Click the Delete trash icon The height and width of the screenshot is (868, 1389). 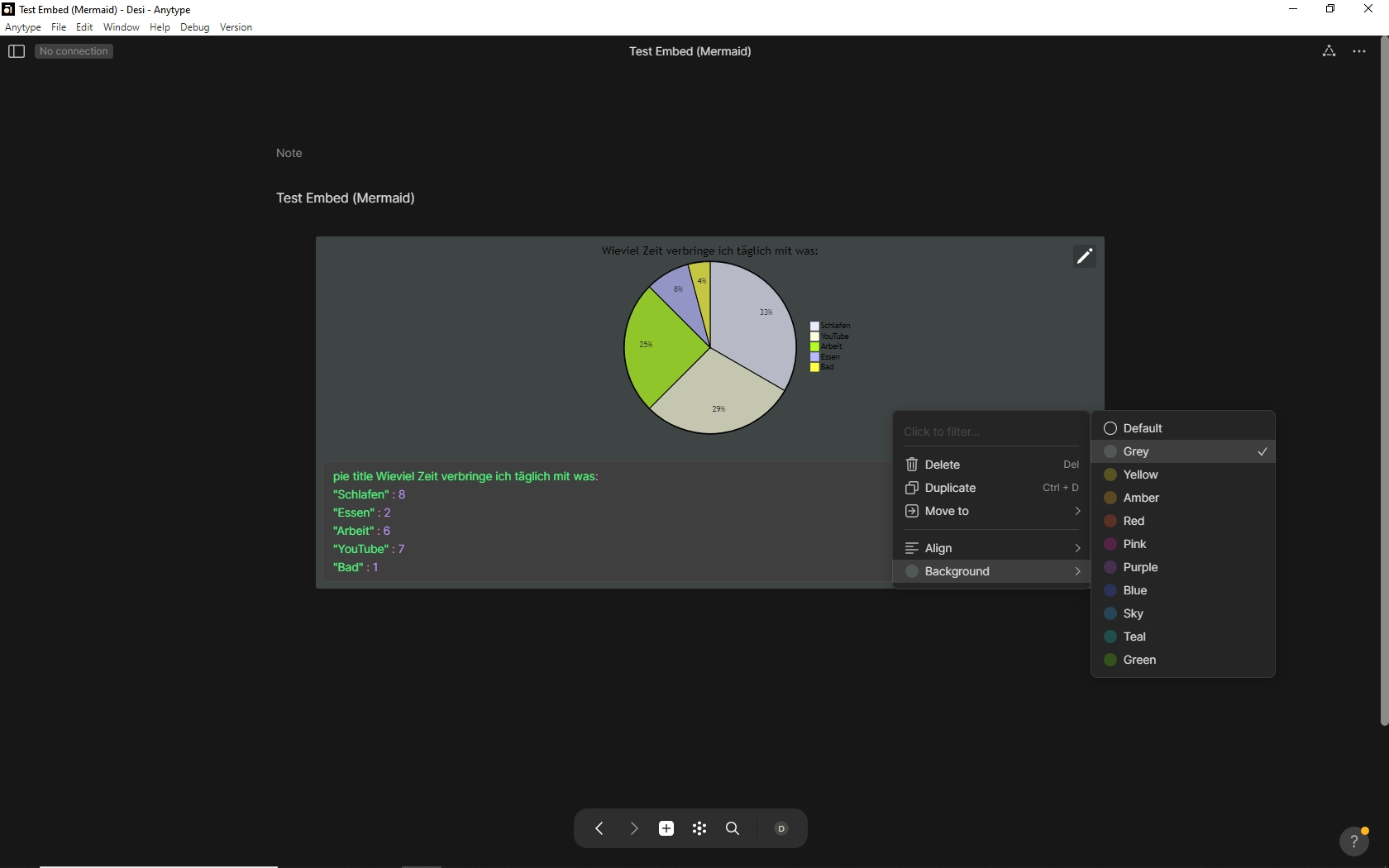[x=912, y=465]
